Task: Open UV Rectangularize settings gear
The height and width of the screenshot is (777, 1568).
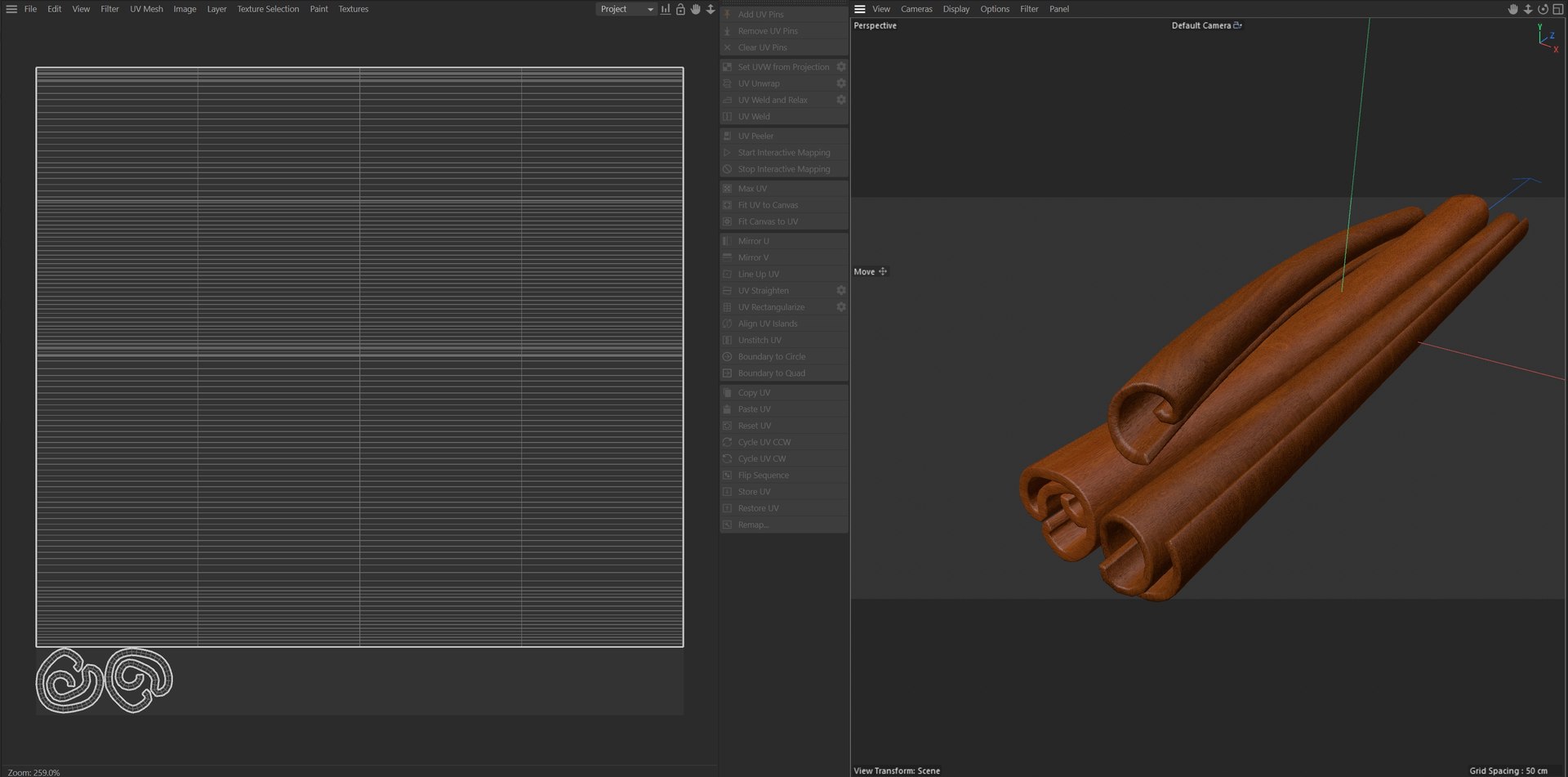Action: (x=841, y=307)
